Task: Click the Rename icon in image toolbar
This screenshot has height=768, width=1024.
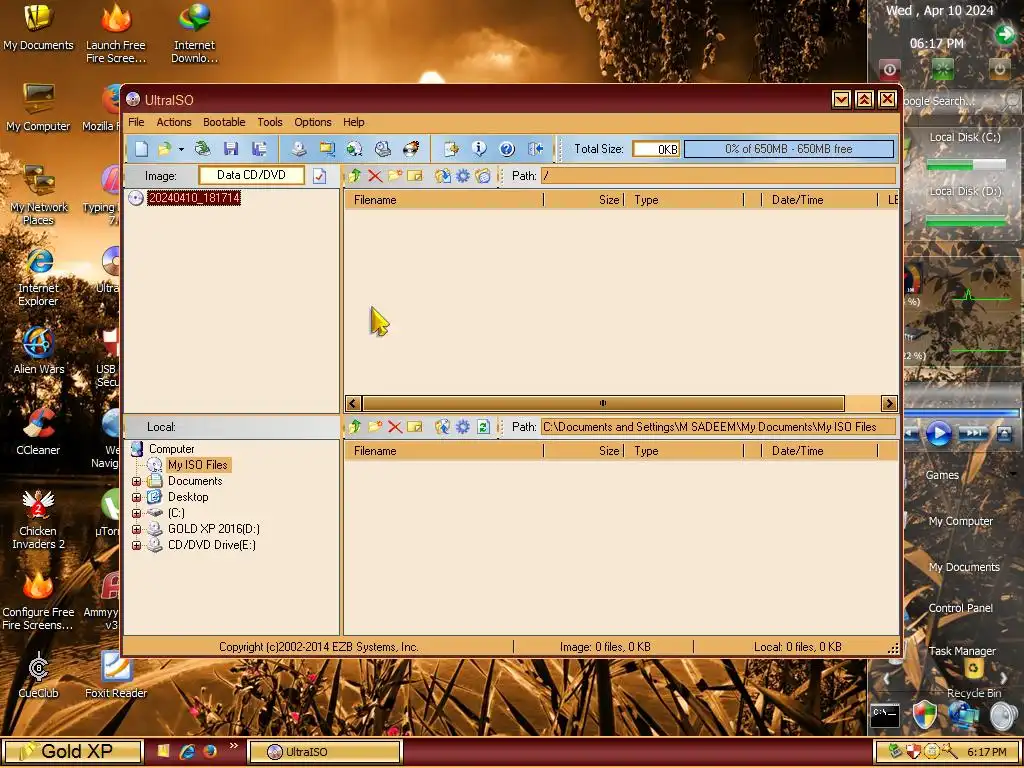Action: [415, 176]
